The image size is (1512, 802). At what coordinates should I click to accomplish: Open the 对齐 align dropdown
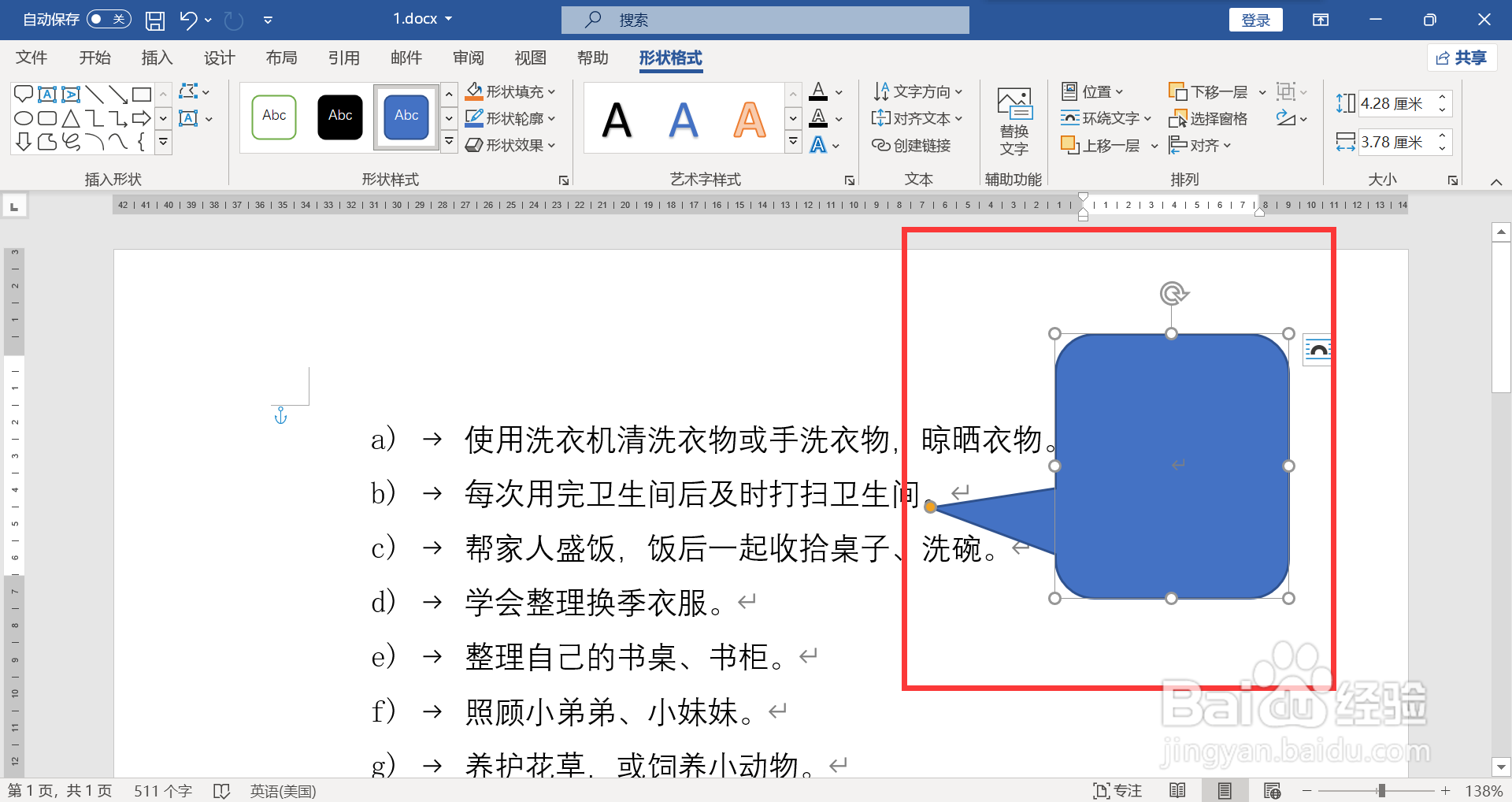click(1199, 145)
